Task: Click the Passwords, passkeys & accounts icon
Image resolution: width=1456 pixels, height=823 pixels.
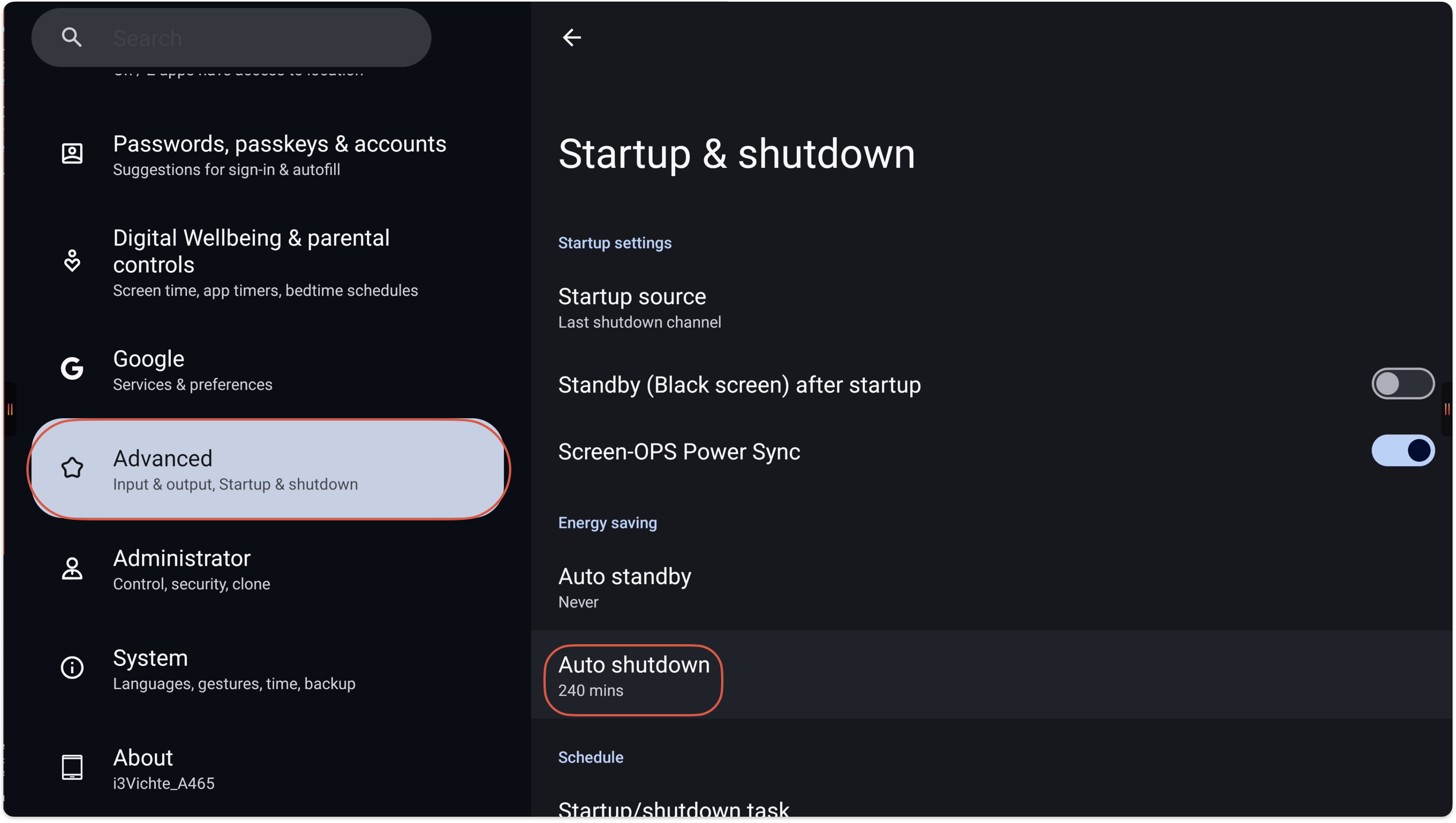Action: [72, 154]
